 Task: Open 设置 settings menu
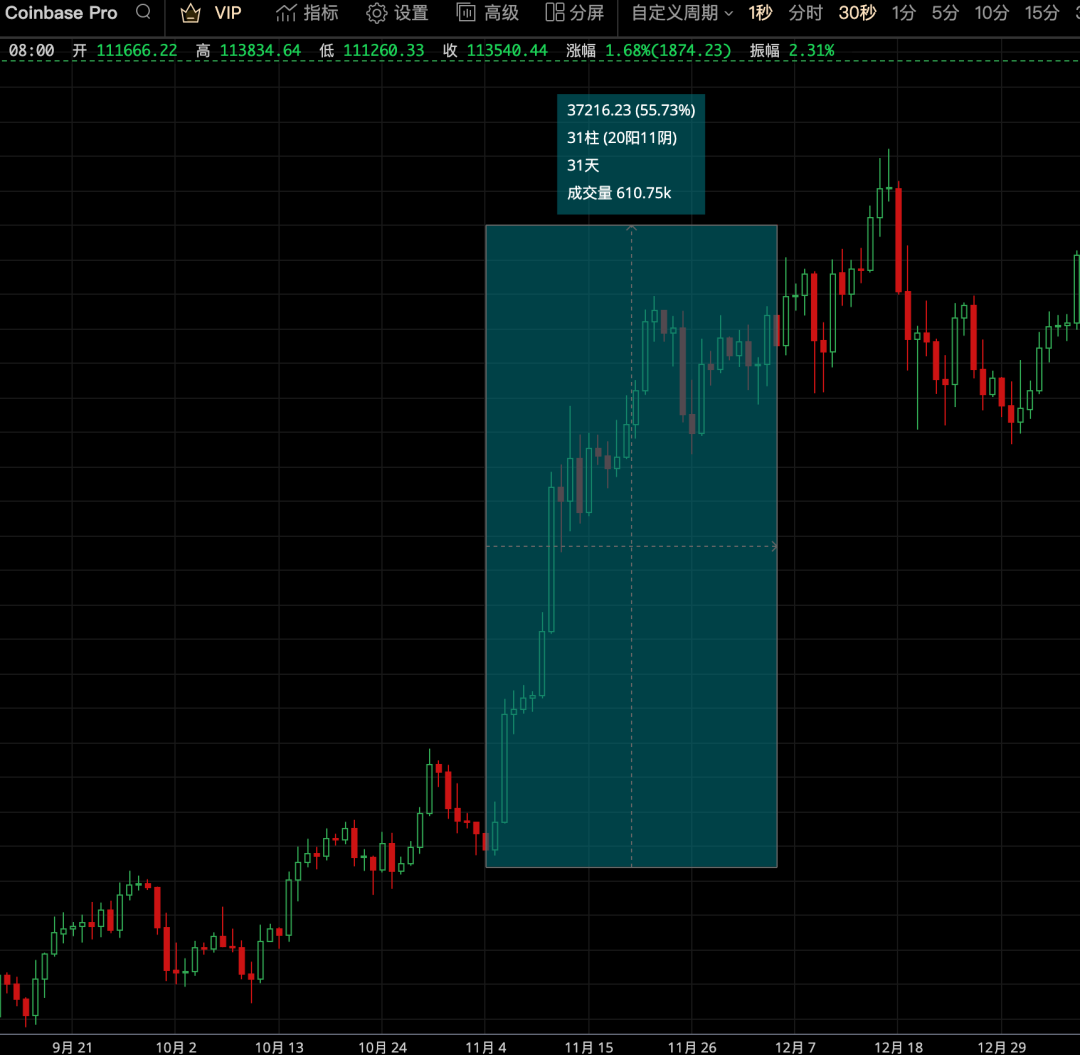[x=411, y=13]
